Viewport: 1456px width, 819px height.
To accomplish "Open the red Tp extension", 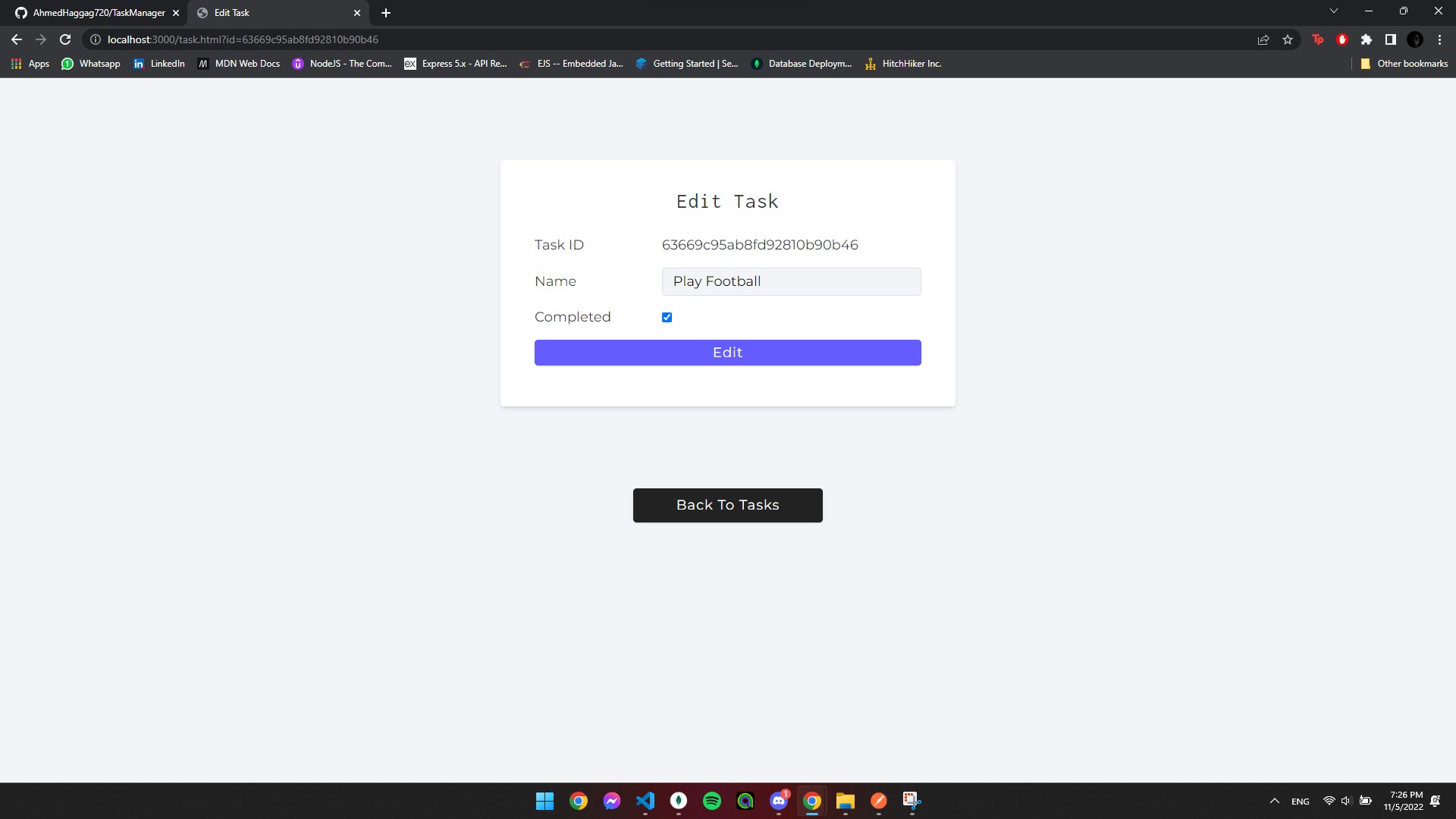I will click(1318, 39).
